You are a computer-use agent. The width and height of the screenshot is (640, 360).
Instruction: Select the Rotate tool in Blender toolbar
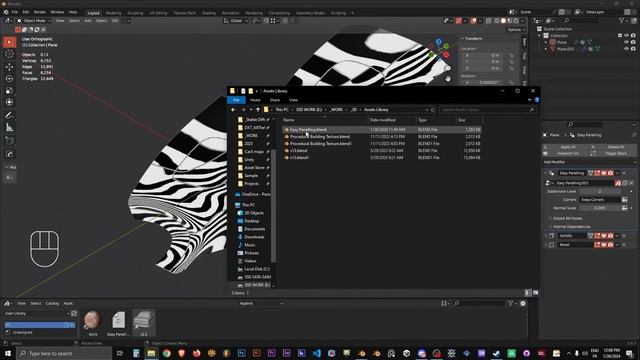[9, 78]
